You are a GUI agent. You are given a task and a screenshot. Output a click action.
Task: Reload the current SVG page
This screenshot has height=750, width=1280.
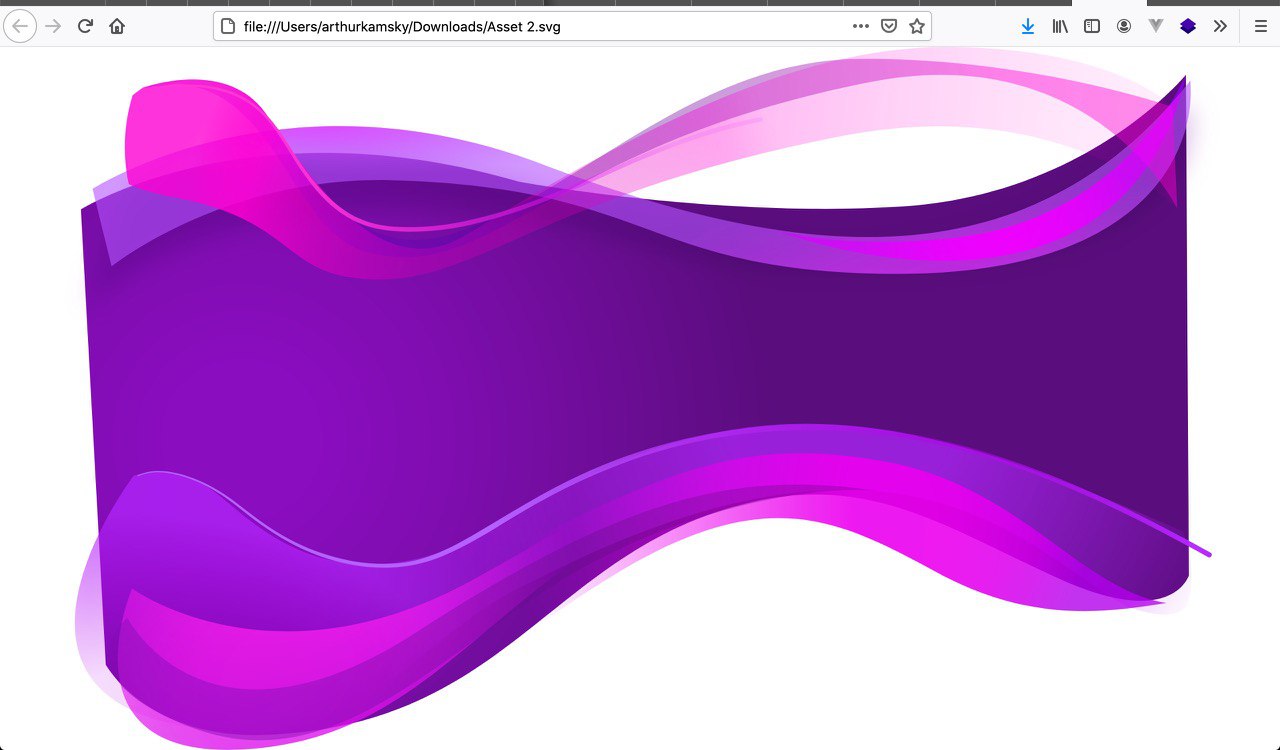coord(85,26)
